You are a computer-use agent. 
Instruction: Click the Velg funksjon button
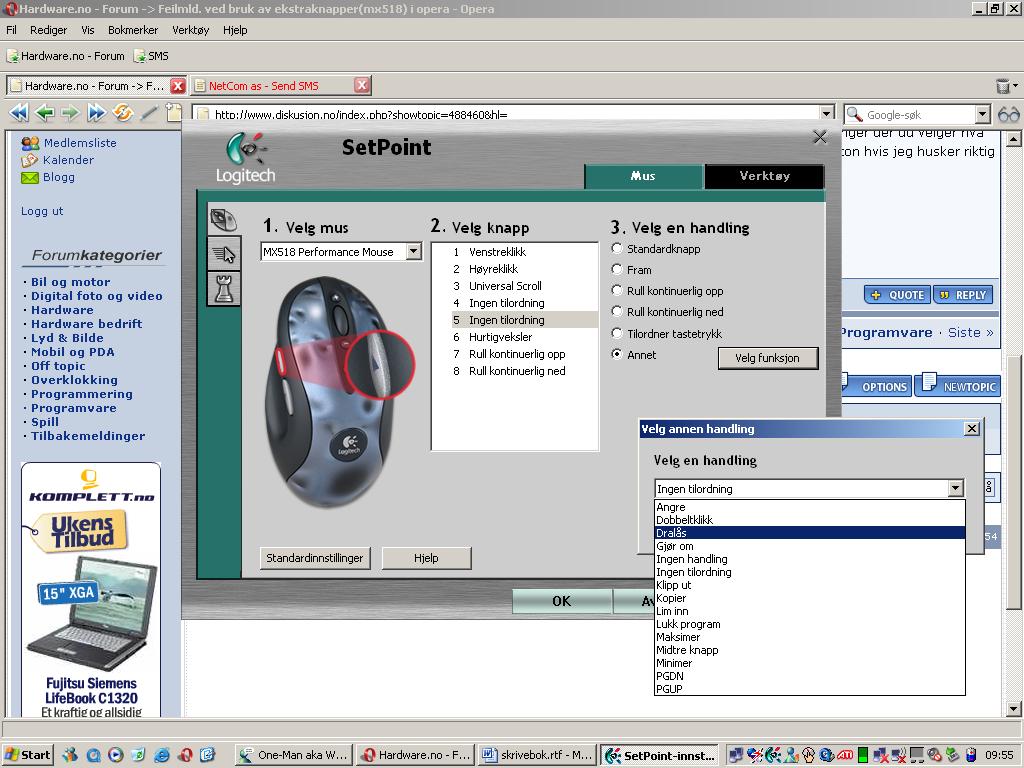(x=767, y=358)
